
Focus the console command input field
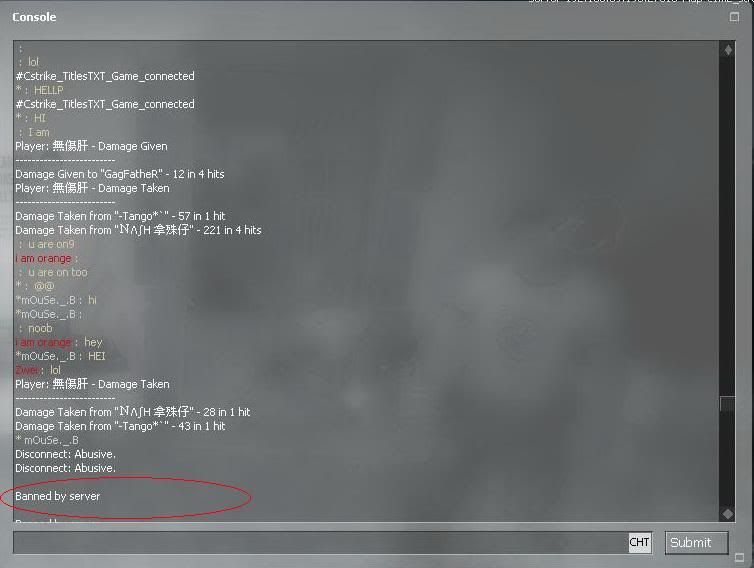[x=320, y=543]
